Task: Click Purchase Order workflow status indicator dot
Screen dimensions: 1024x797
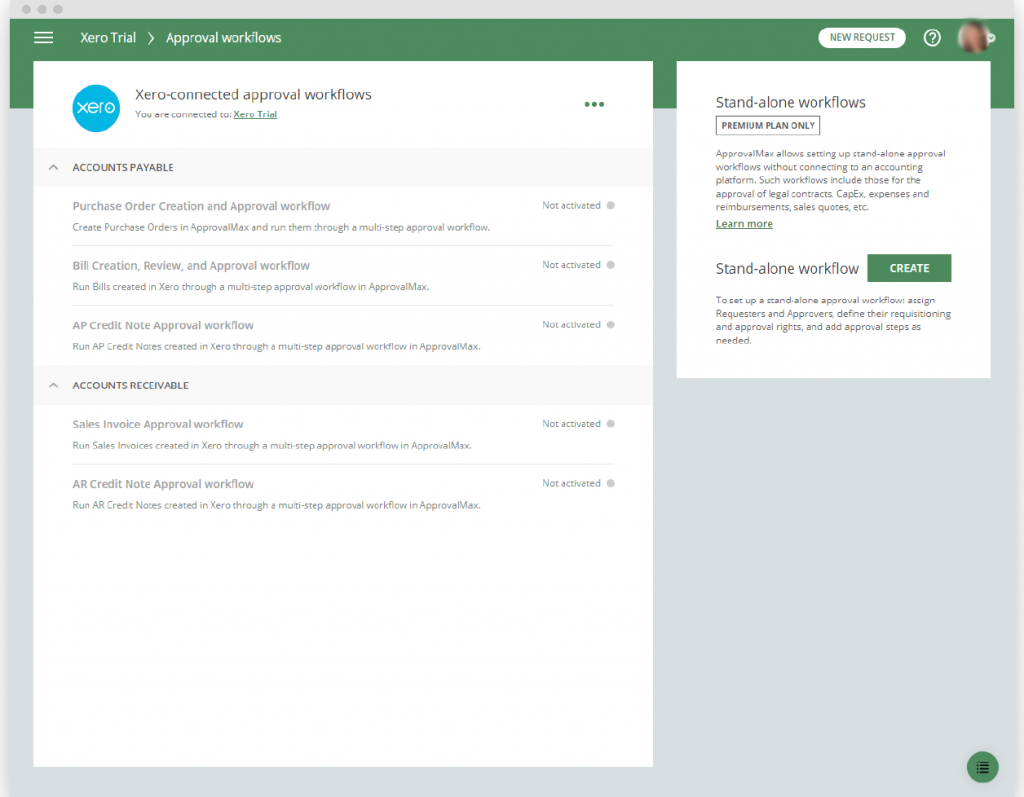Action: [x=611, y=205]
